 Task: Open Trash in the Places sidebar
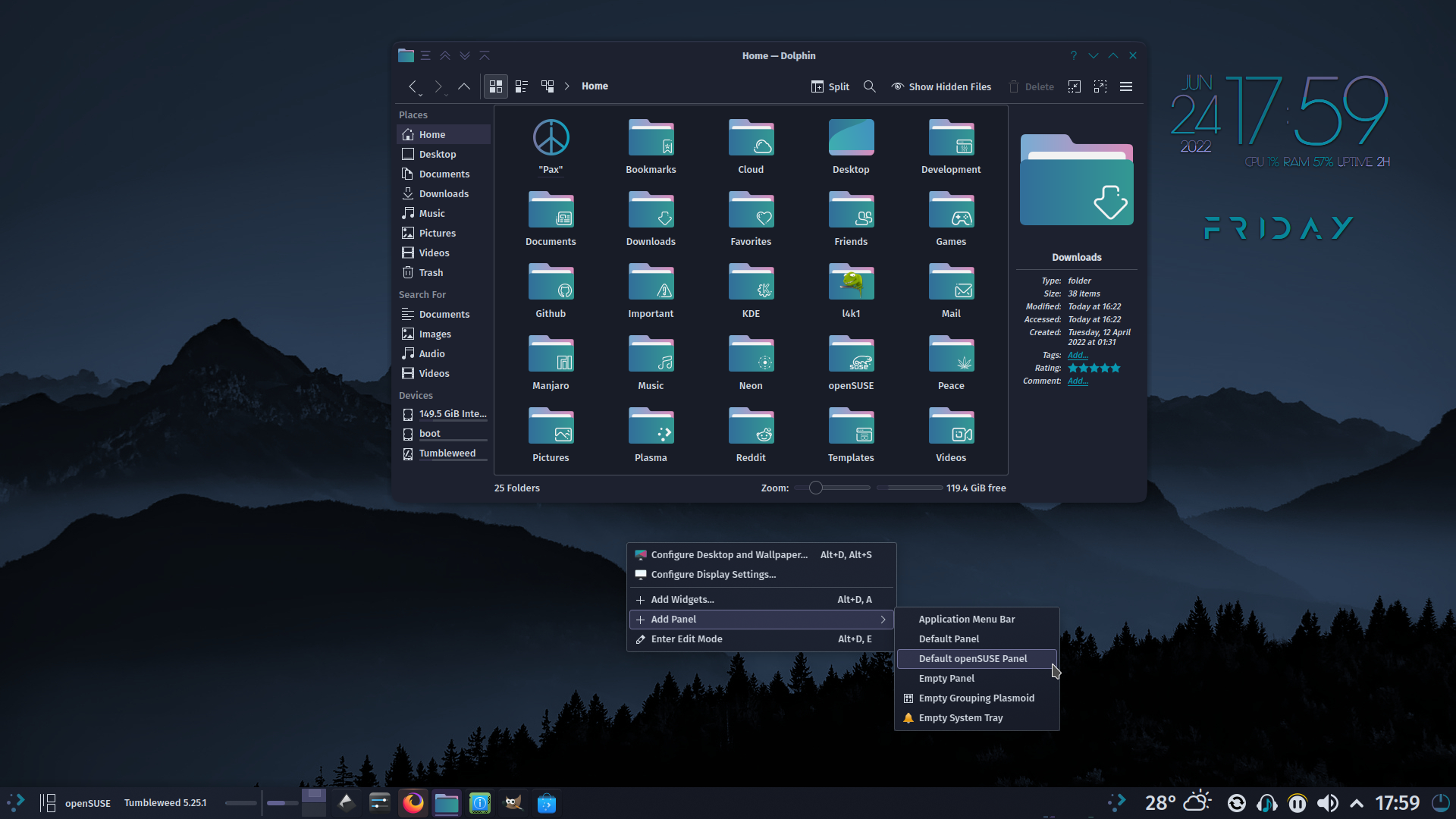click(444, 272)
